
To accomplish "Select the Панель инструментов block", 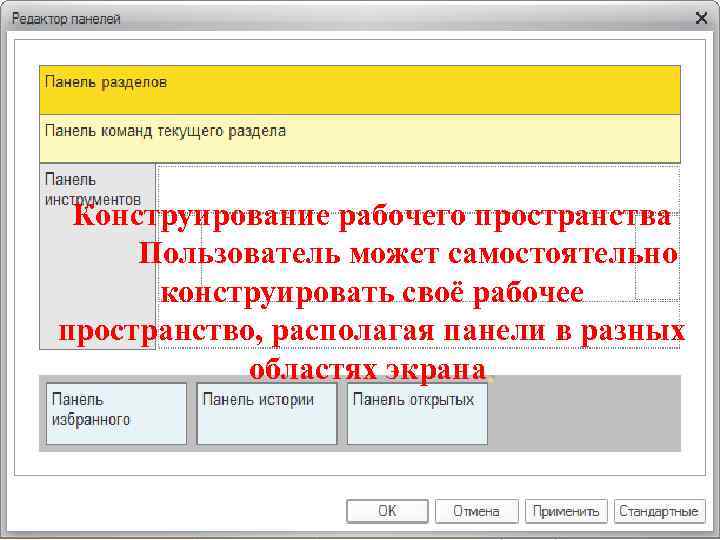I will (97, 256).
